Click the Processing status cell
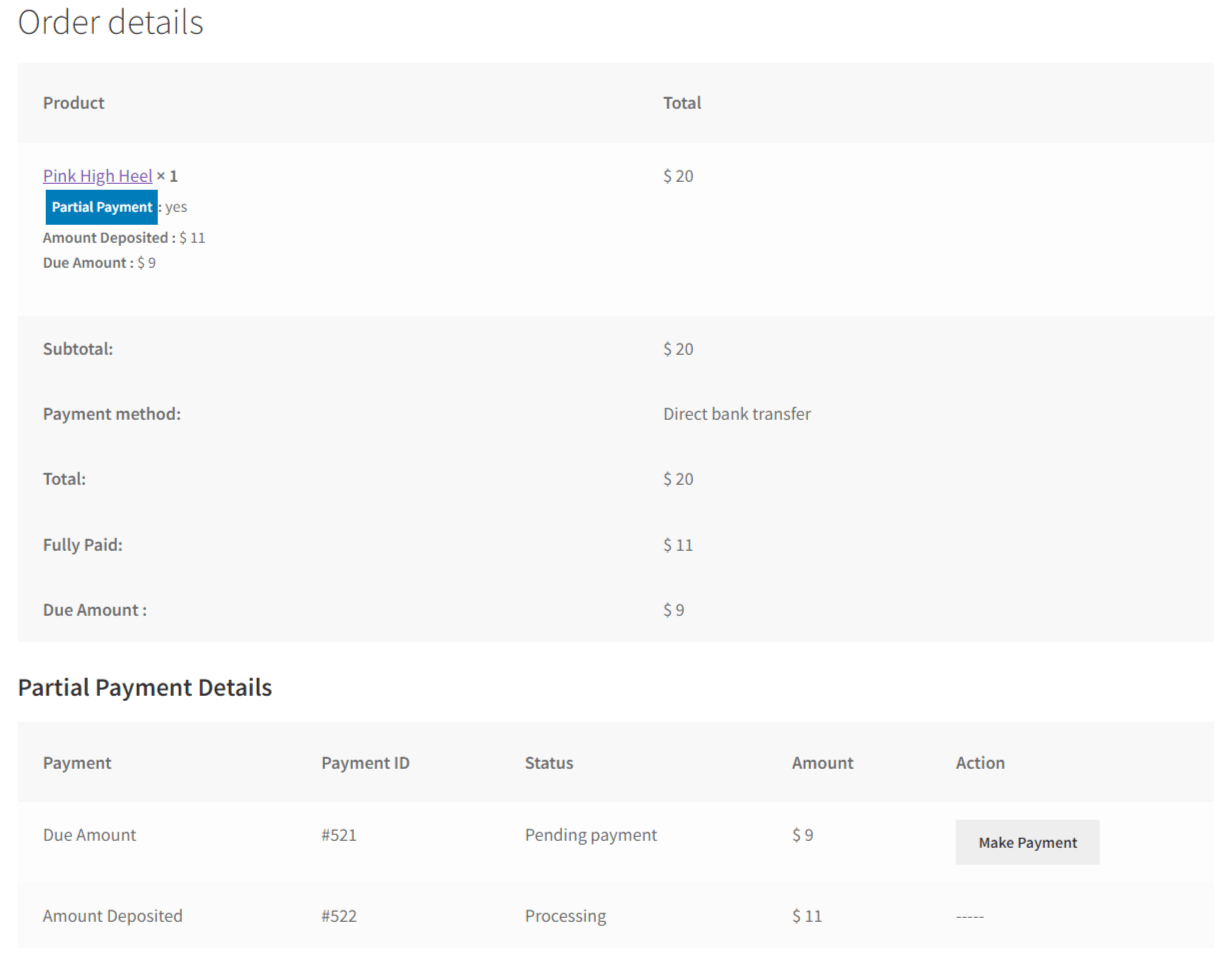The width and height of the screenshot is (1229, 956). (x=565, y=916)
